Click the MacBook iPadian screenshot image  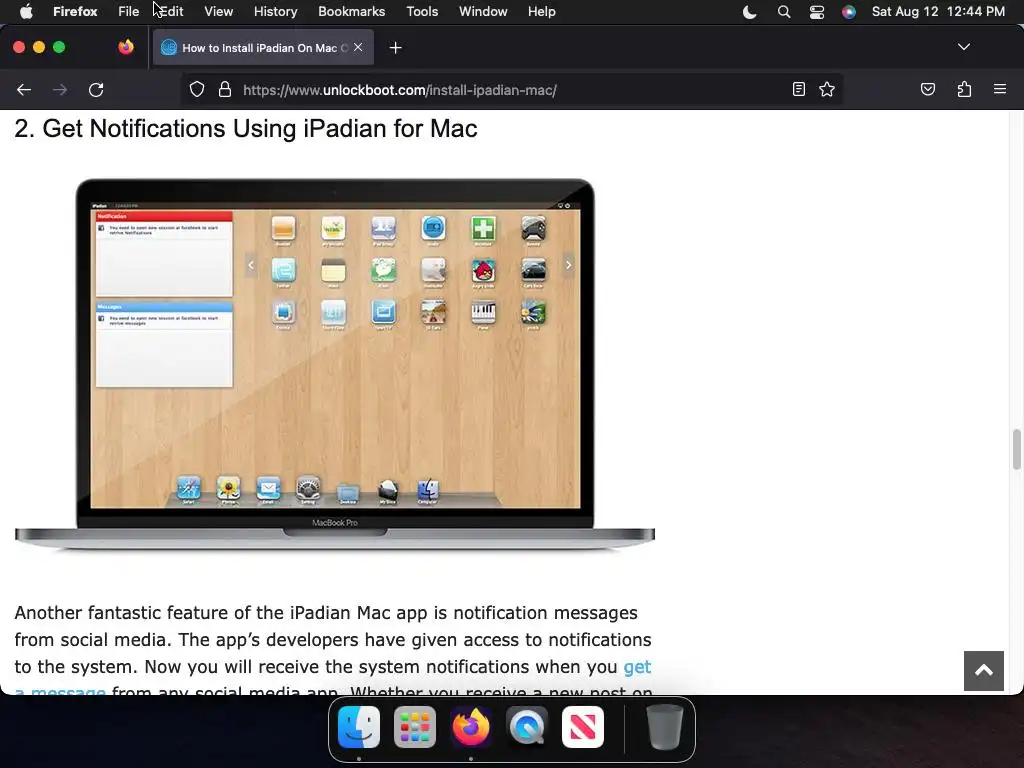(x=334, y=365)
